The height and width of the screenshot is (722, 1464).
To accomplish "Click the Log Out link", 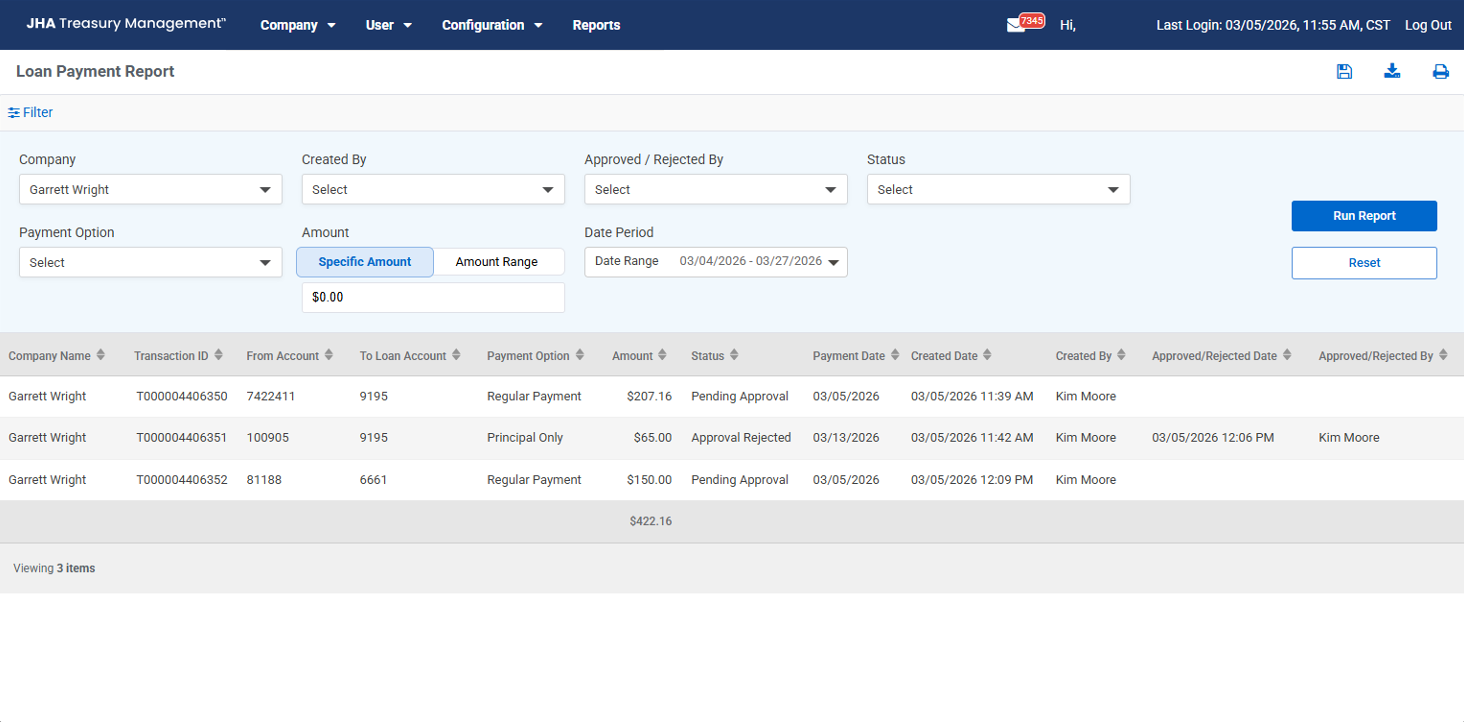I will pos(1428,25).
